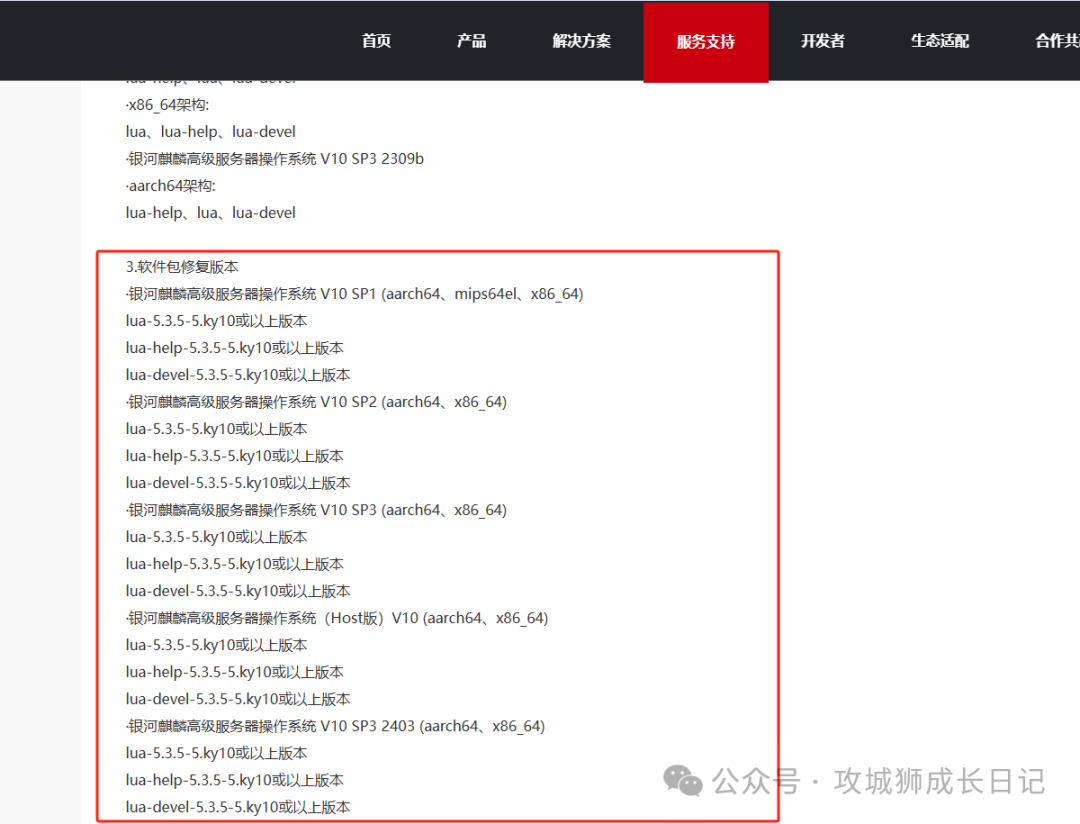This screenshot has height=824, width=1080.
Task: Click the V10 SP2 (aarch64、x86_64) heading
Action: point(316,402)
